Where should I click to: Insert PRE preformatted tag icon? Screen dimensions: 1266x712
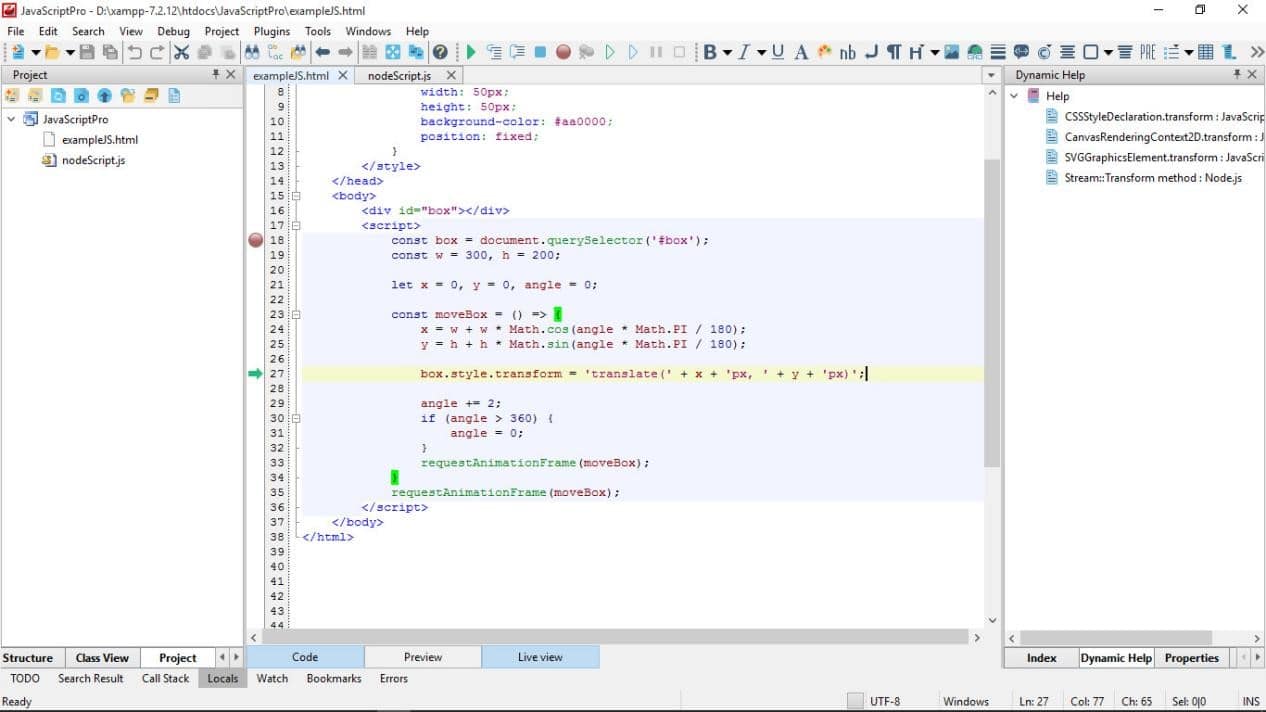tap(1148, 52)
